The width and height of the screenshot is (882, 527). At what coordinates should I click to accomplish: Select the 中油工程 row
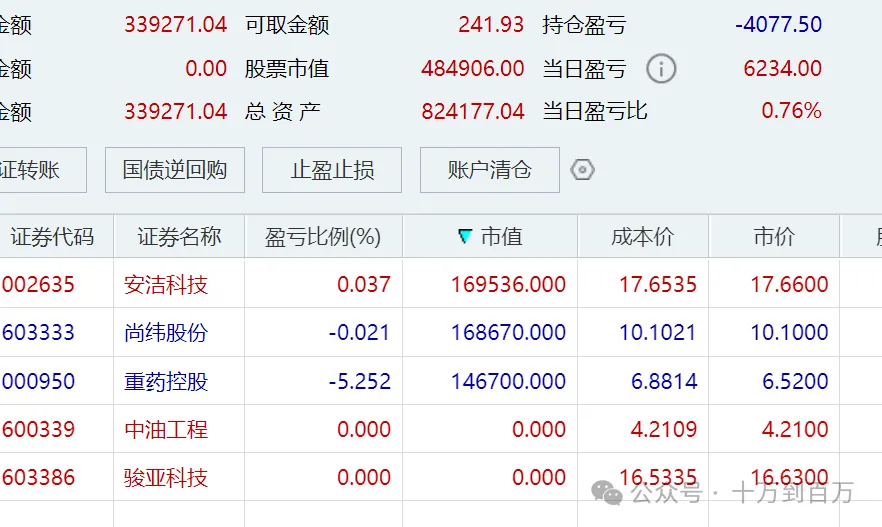(441, 429)
